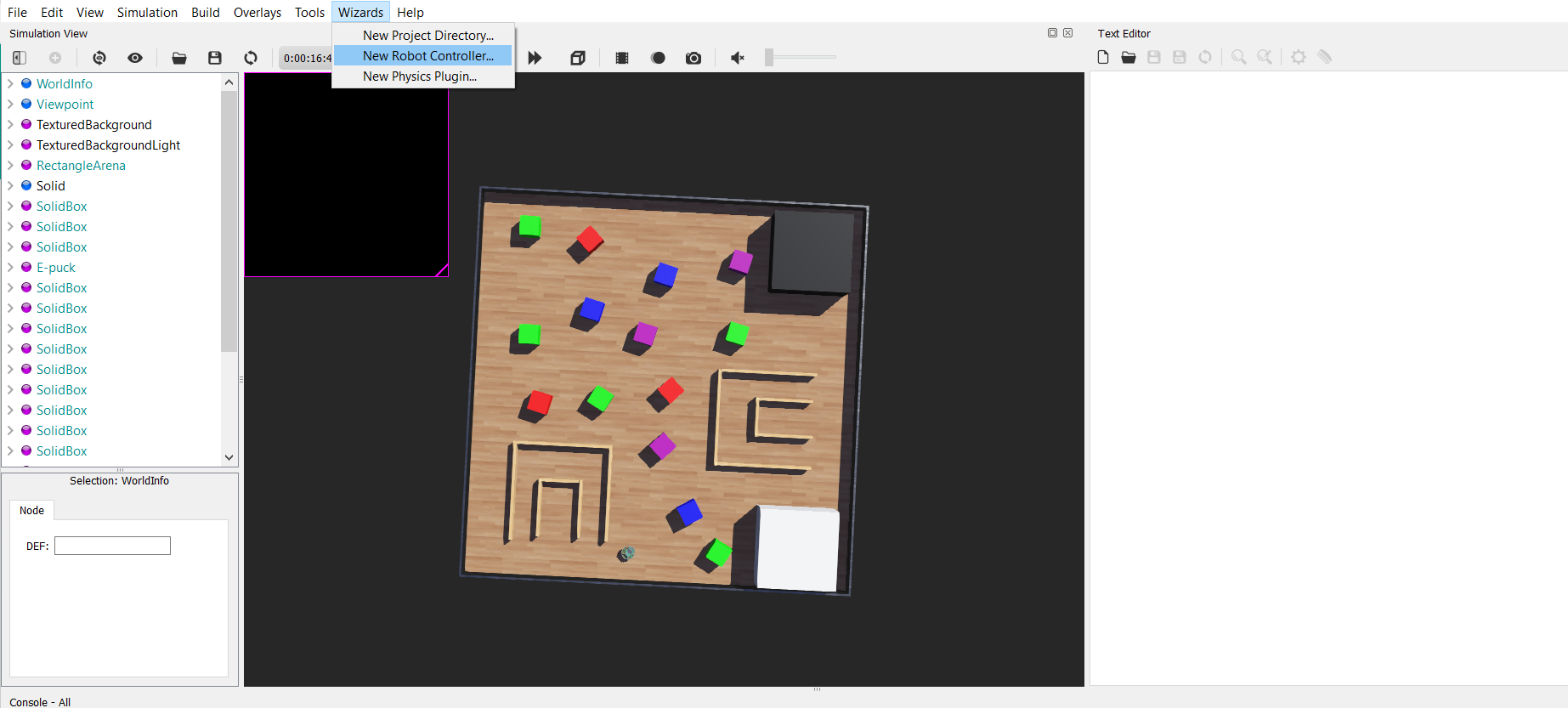Expand the Viewpoint node
This screenshot has width=1568, height=708.
point(10,104)
